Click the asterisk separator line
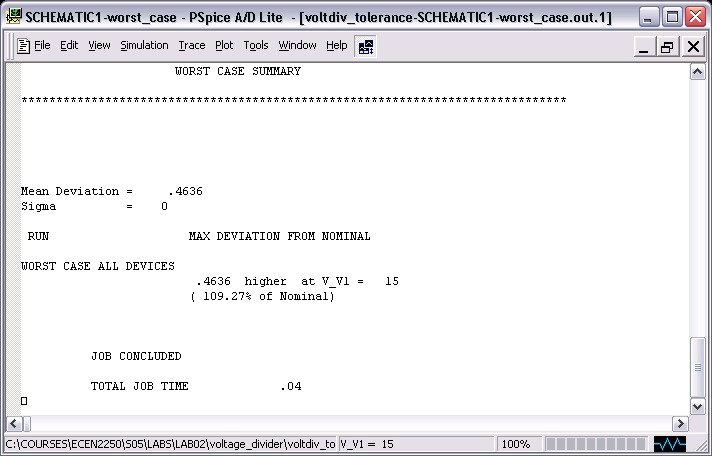Screen dimensions: 712x456 click(294, 100)
